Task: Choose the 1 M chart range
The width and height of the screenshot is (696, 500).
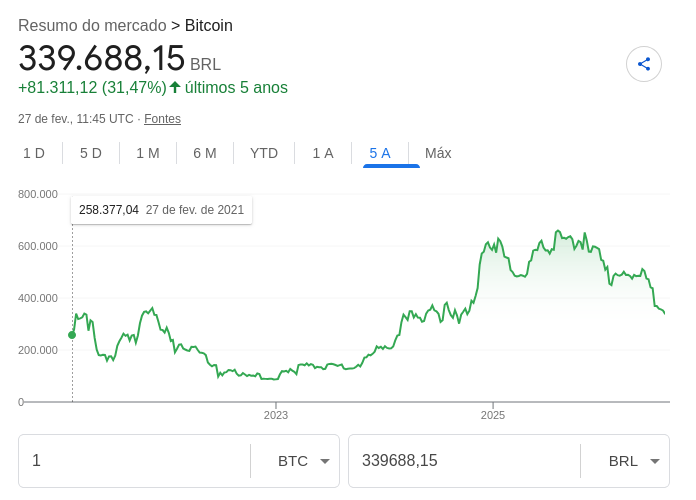Action: tap(148, 153)
